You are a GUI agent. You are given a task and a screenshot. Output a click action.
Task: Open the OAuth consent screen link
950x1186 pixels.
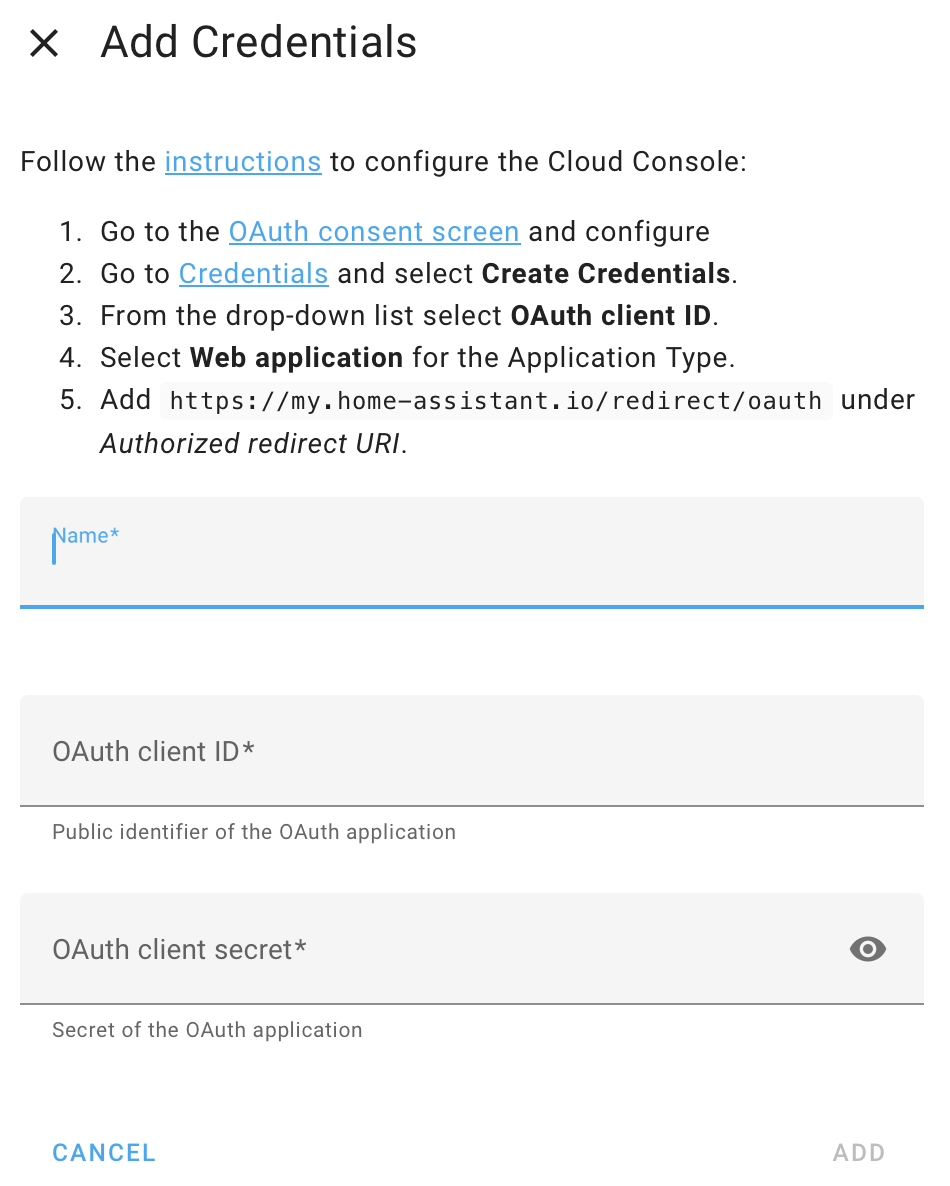(374, 231)
